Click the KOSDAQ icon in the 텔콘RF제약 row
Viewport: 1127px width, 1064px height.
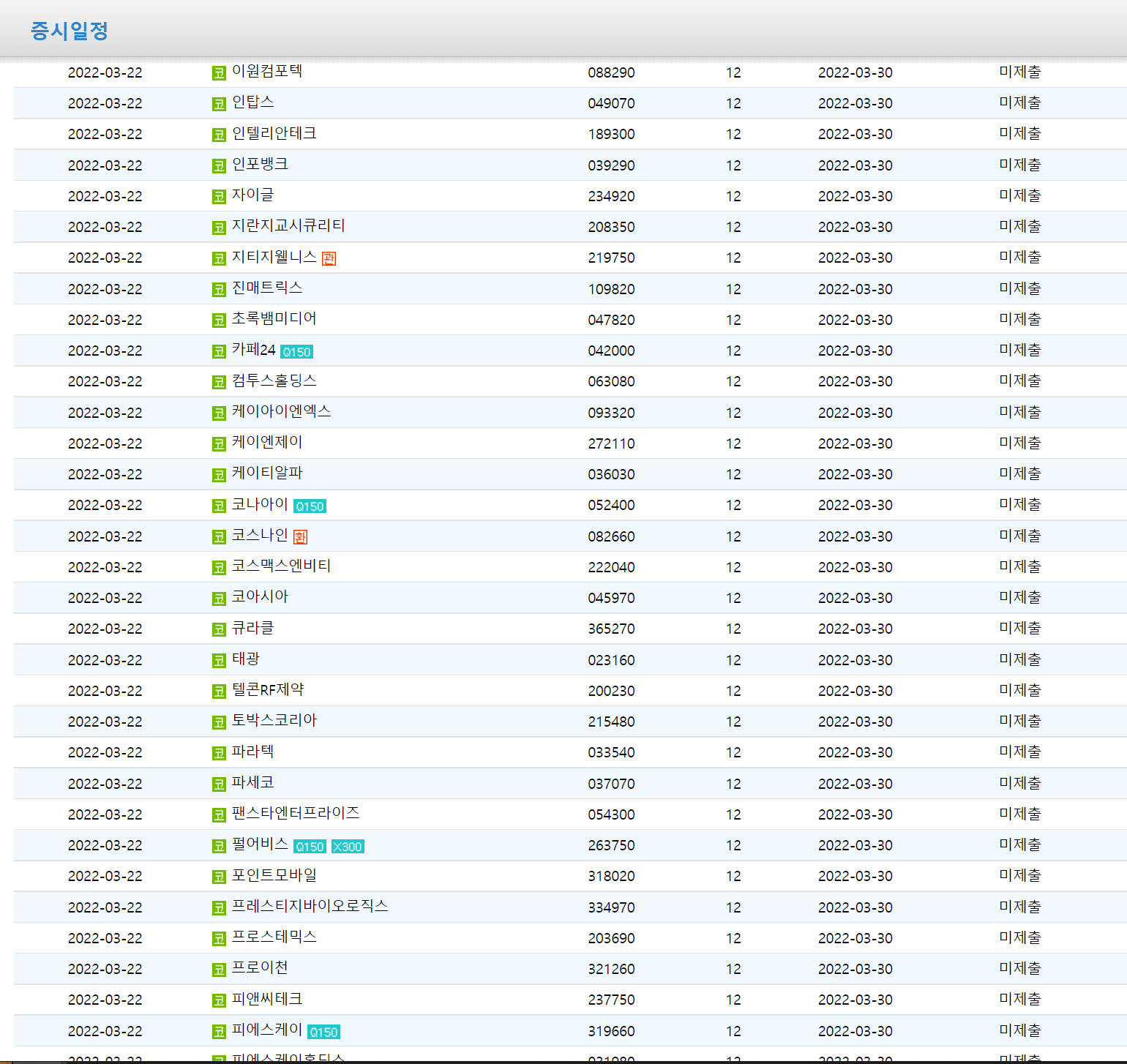click(219, 692)
